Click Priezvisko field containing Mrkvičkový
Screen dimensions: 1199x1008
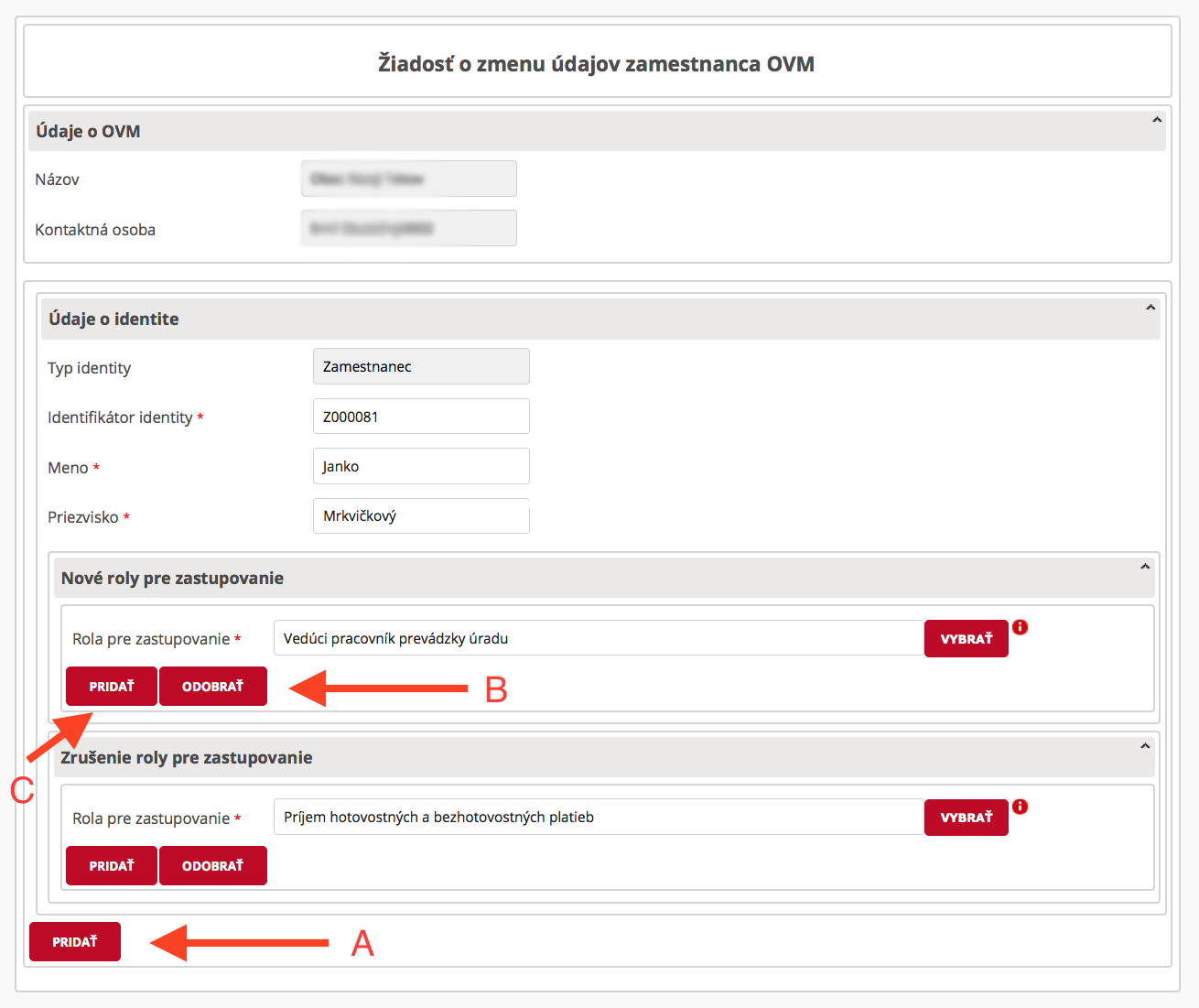(x=421, y=515)
